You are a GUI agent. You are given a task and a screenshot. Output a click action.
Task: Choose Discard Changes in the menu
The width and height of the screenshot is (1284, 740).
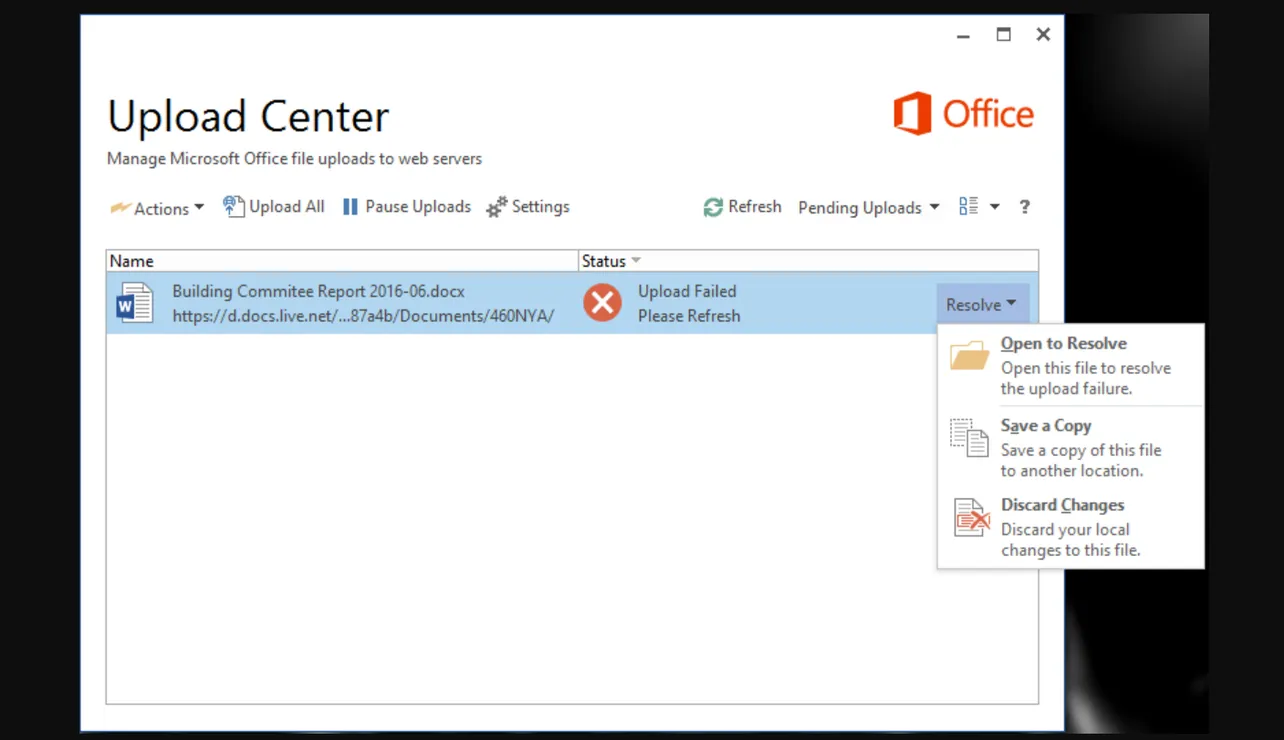[x=1062, y=505]
